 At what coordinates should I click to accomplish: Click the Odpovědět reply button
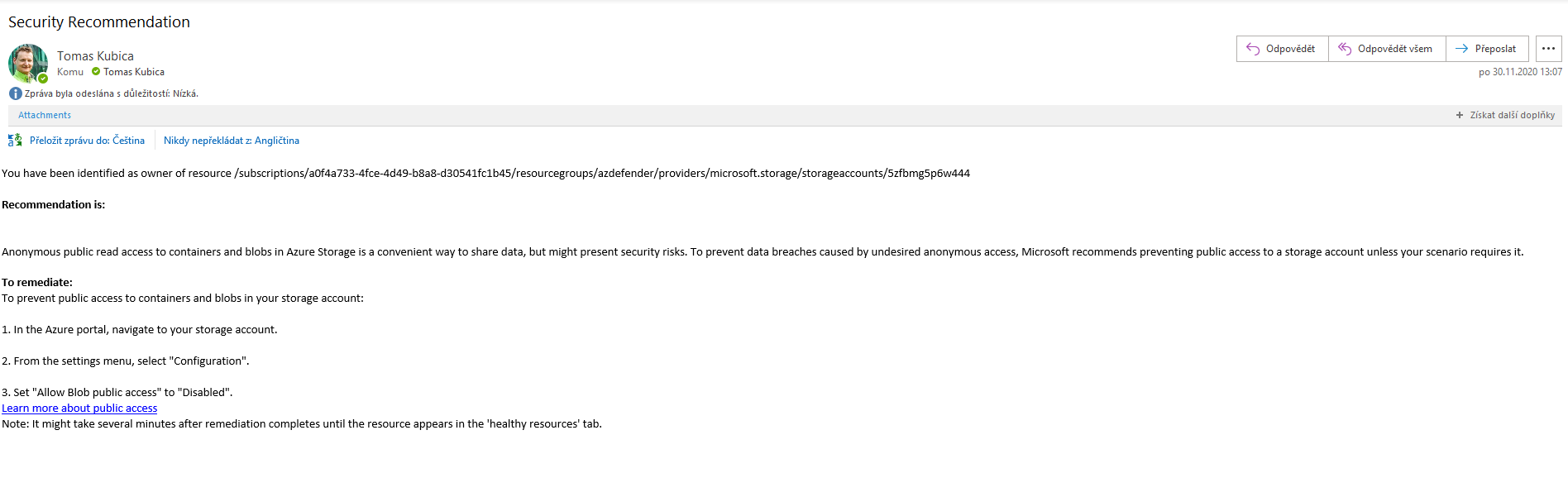tap(1282, 49)
